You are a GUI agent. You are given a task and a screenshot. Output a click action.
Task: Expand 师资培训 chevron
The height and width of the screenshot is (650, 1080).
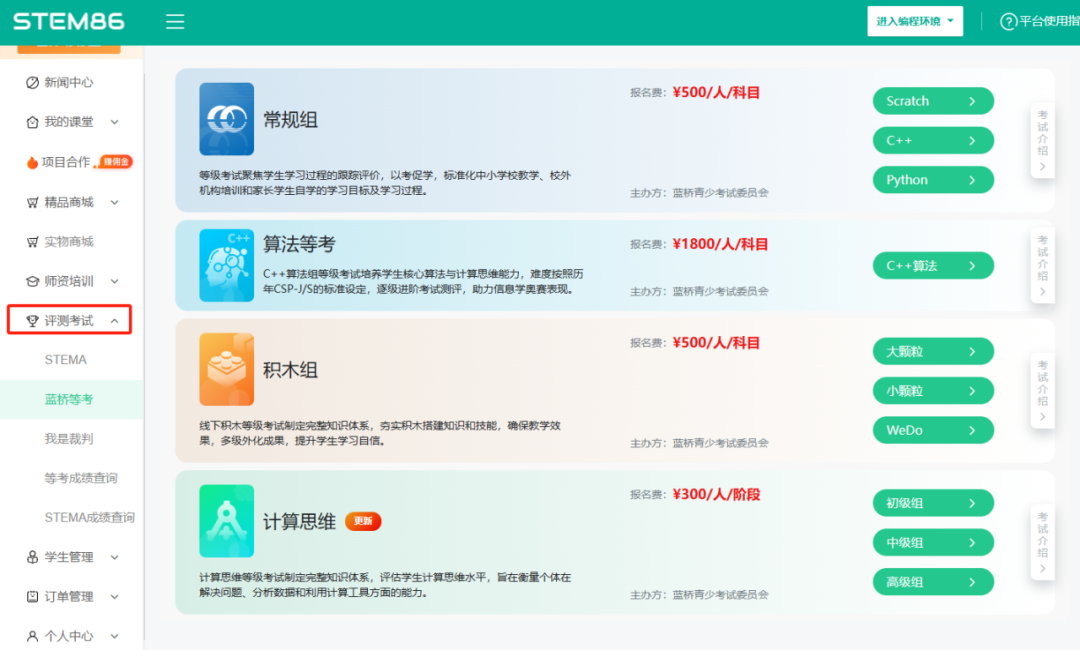(x=114, y=281)
